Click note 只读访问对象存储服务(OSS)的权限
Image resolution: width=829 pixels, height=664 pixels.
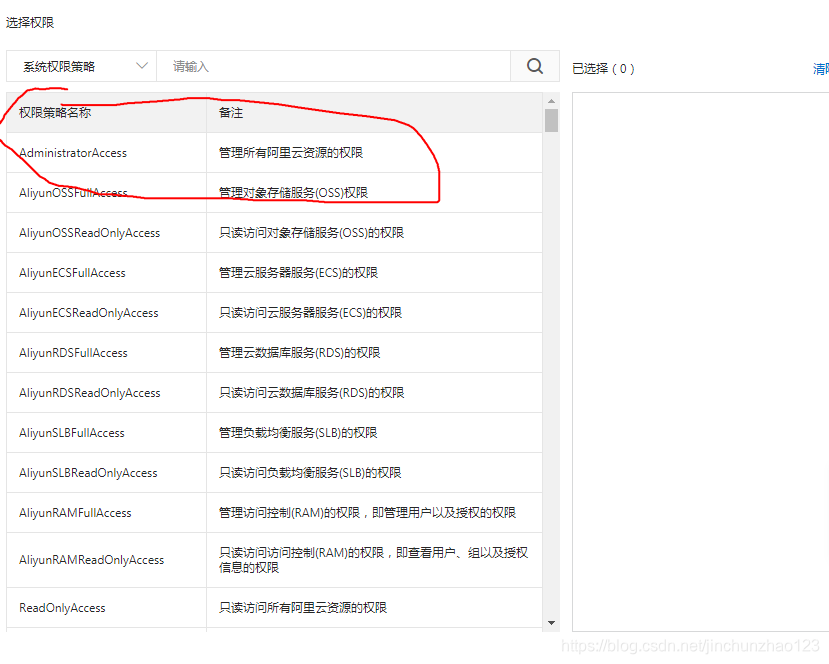point(311,233)
